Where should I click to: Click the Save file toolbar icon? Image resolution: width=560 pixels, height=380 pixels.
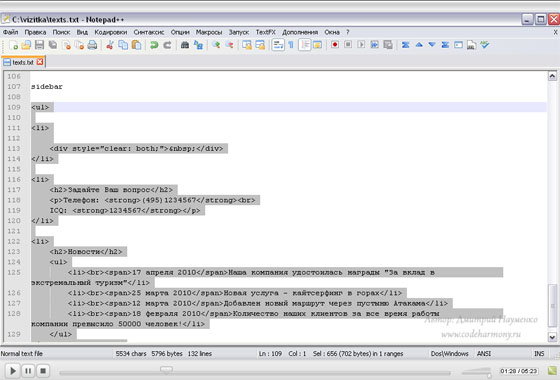[39, 45]
